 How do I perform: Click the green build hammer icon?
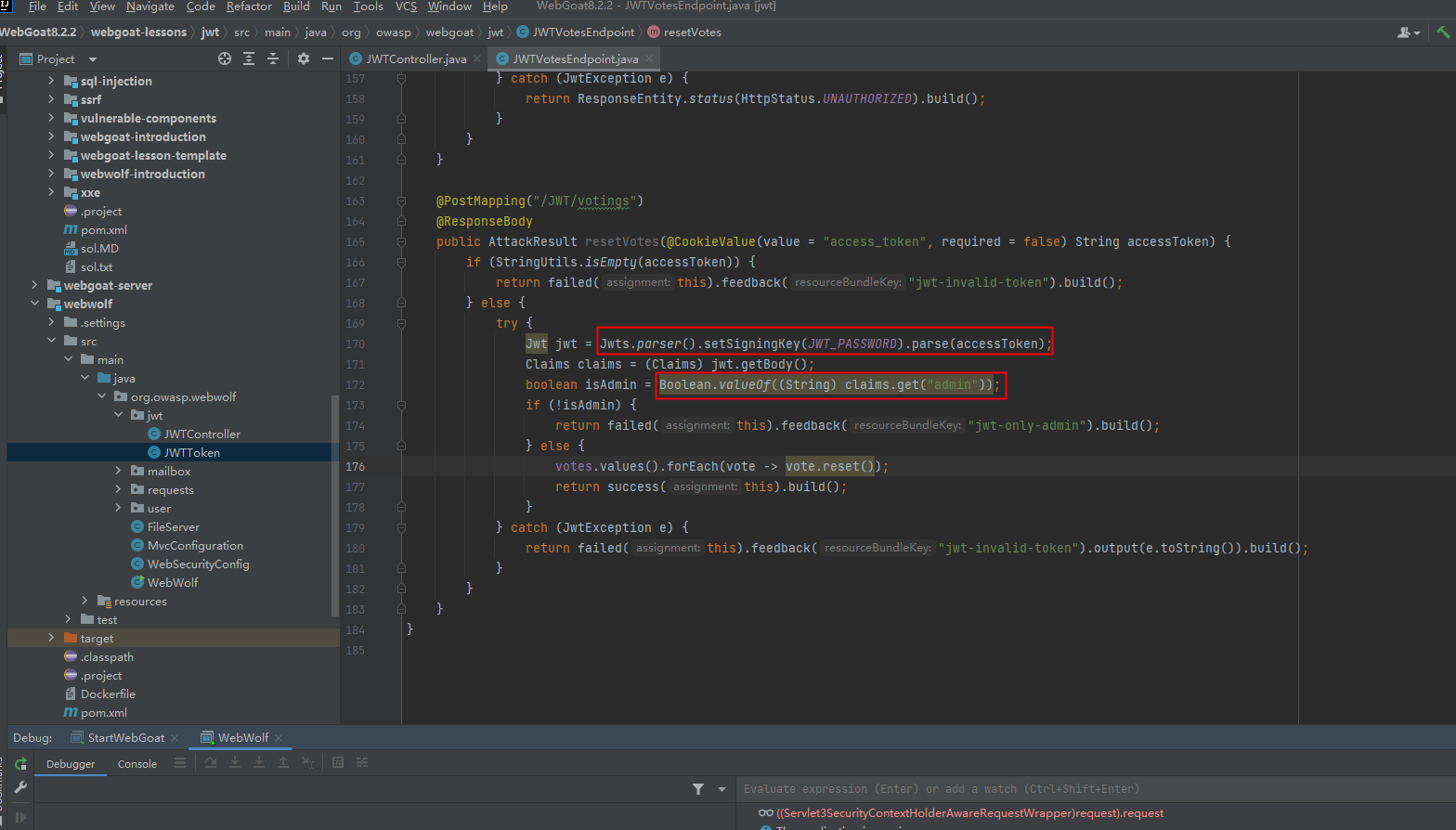[x=1443, y=32]
